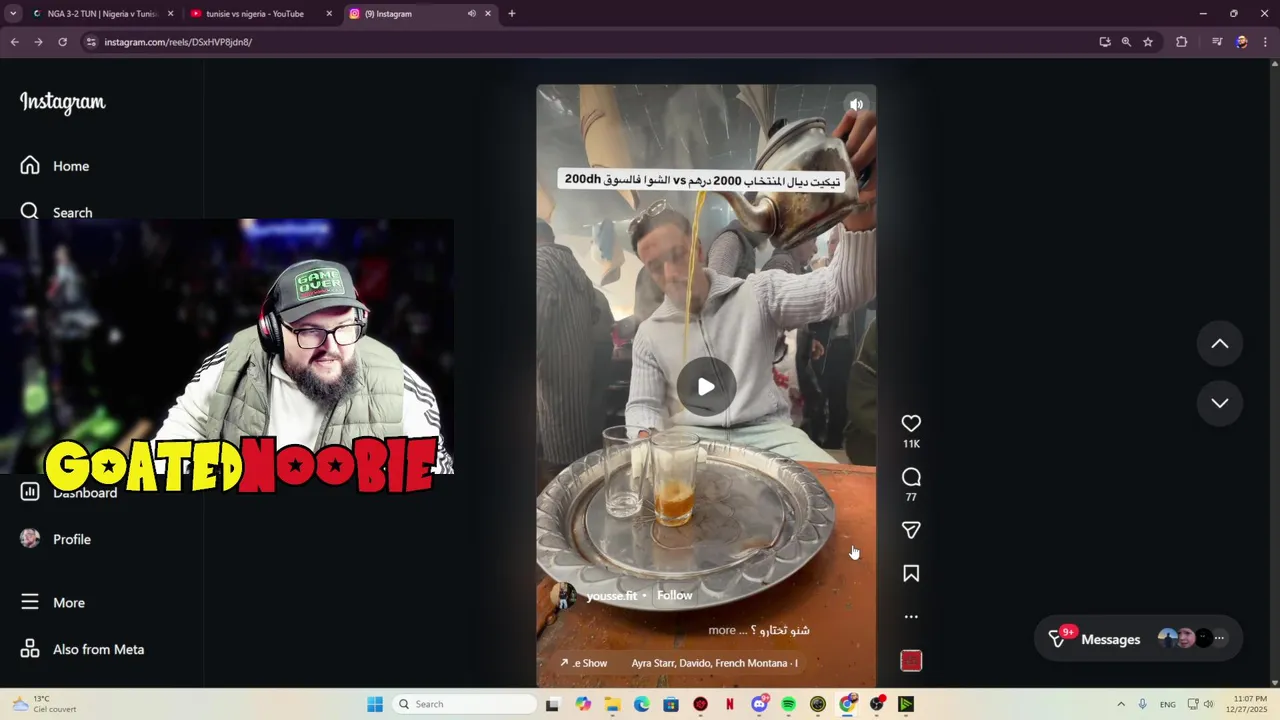
Task: Click the page's vertical scrollbar down arrow
Action: click(x=1274, y=682)
